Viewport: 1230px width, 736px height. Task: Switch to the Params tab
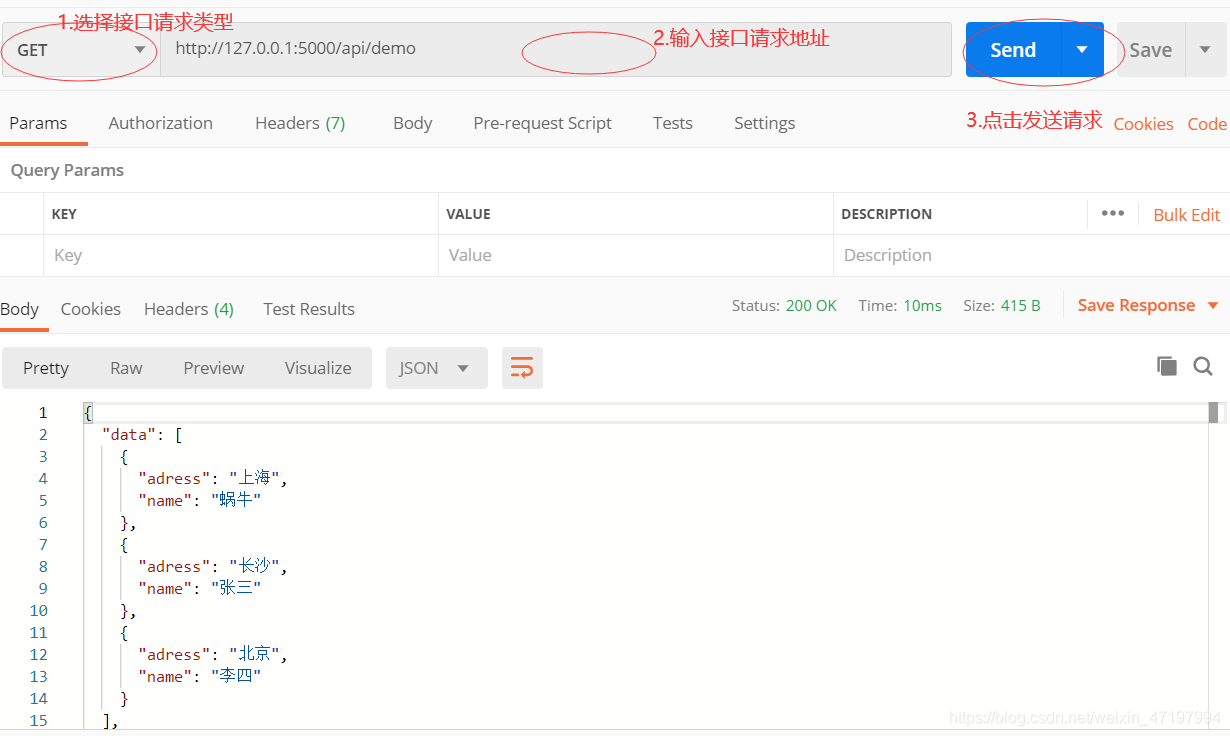38,123
